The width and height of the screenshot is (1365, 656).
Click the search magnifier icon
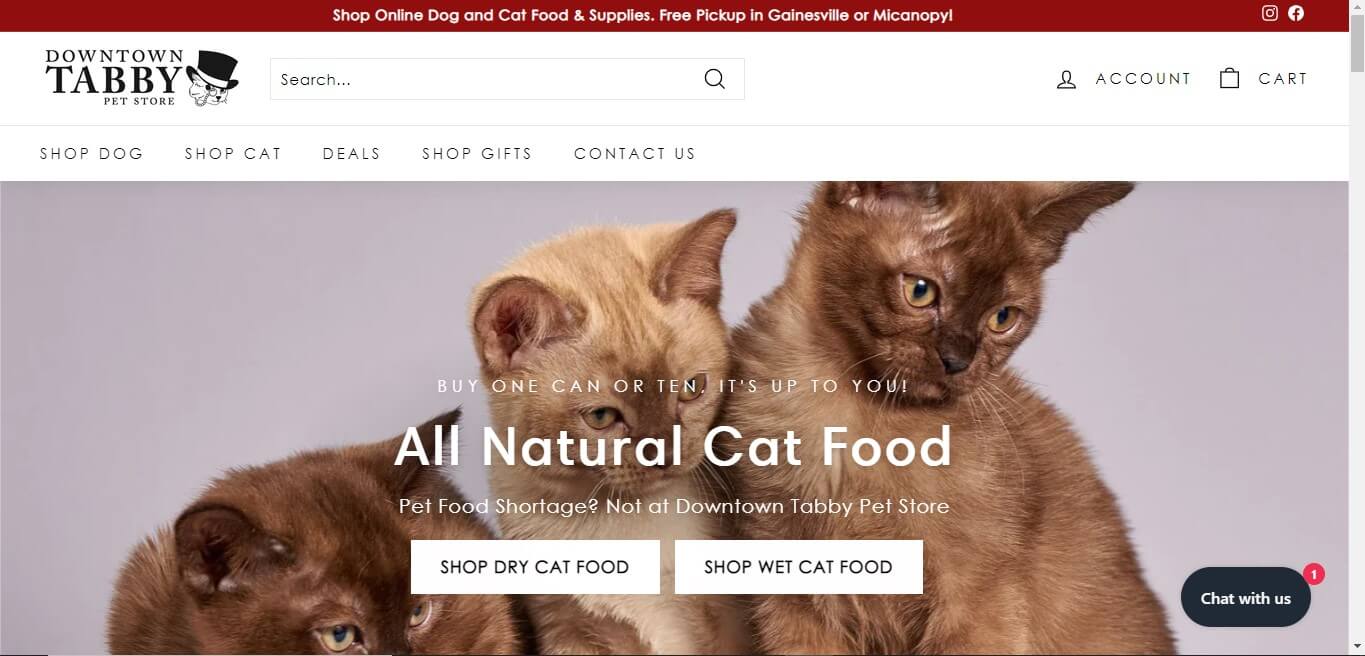[x=714, y=79]
